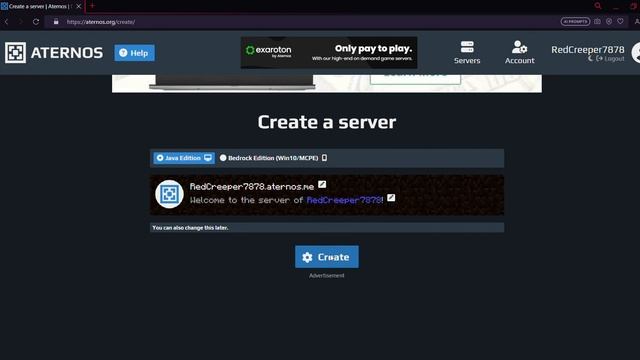Go back in browser history
Screen dimensions: 640x360
point(7,22)
